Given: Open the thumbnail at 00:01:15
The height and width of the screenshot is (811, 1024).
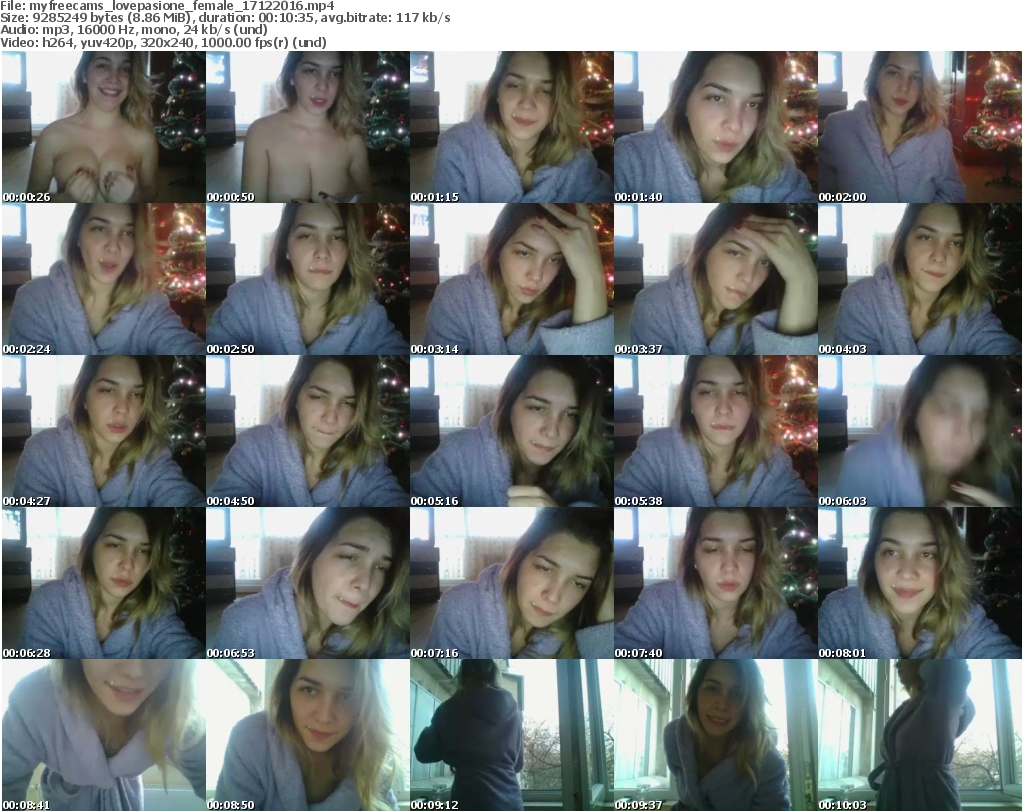Looking at the screenshot, I should coord(511,127).
